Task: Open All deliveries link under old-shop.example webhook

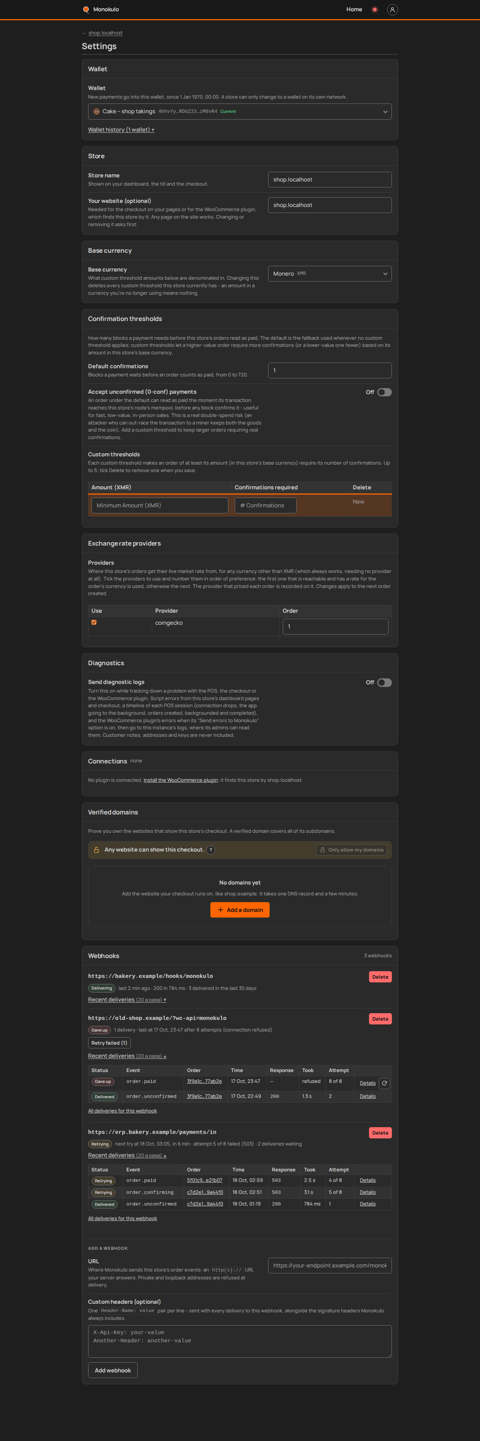Action: tap(122, 1111)
